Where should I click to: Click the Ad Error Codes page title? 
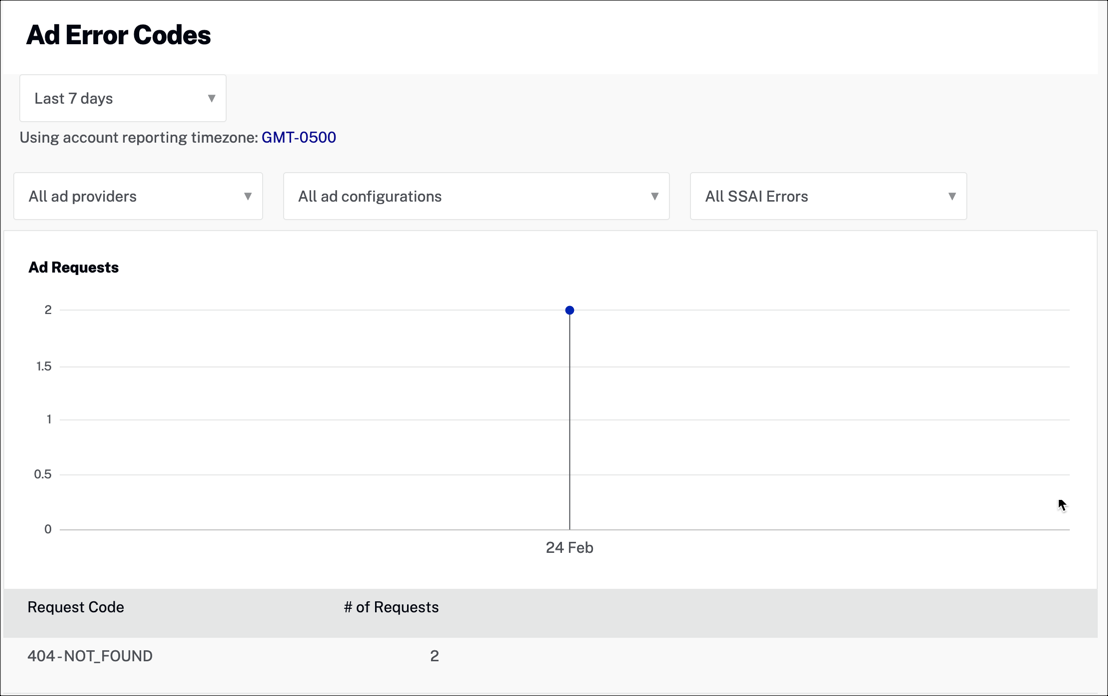click(x=118, y=35)
